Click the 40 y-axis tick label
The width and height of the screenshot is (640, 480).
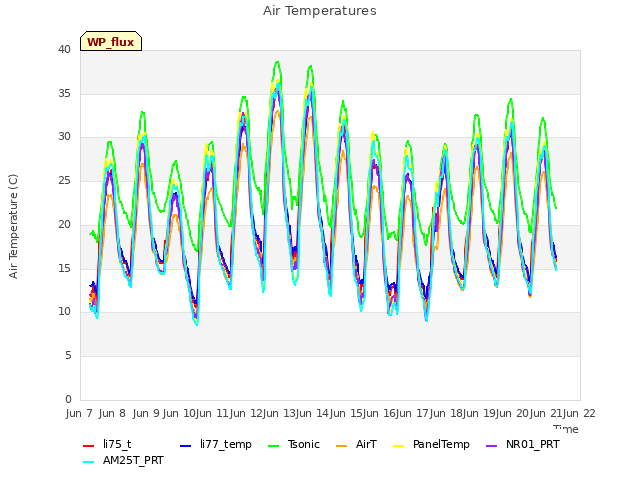(x=64, y=49)
